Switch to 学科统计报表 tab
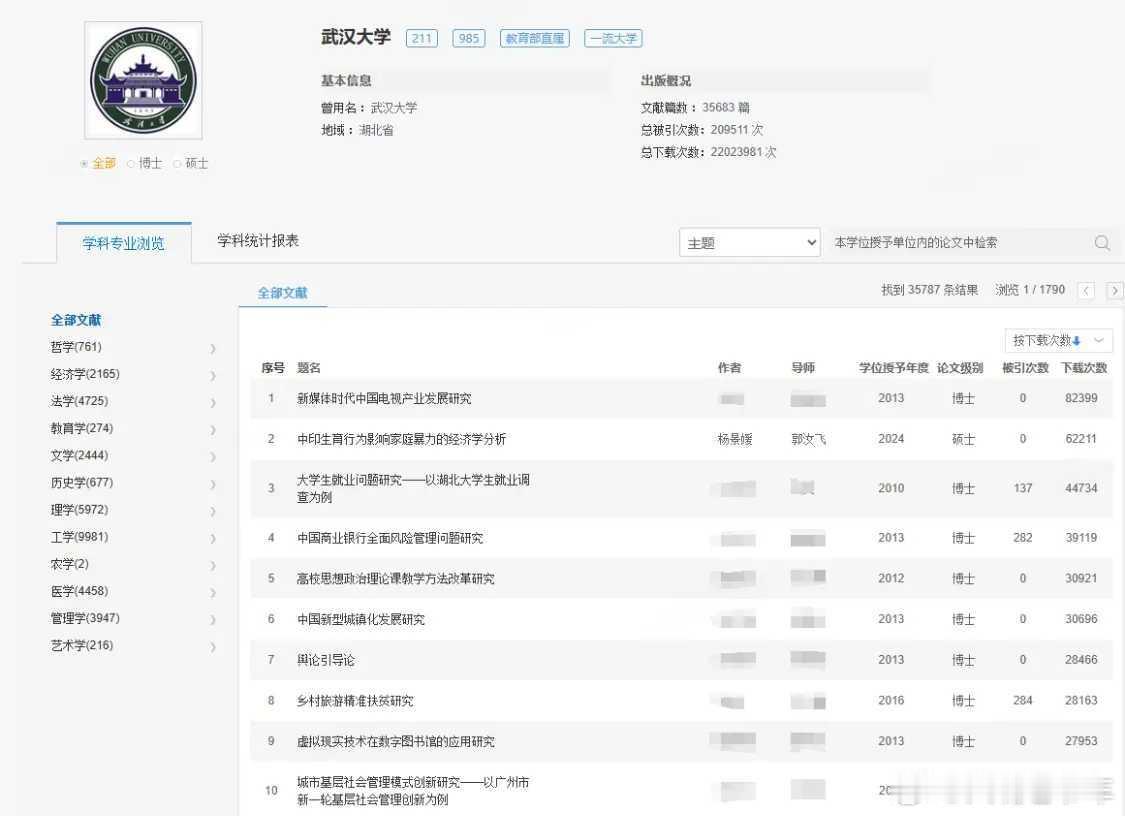Image resolution: width=1125 pixels, height=816 pixels. 258,241
